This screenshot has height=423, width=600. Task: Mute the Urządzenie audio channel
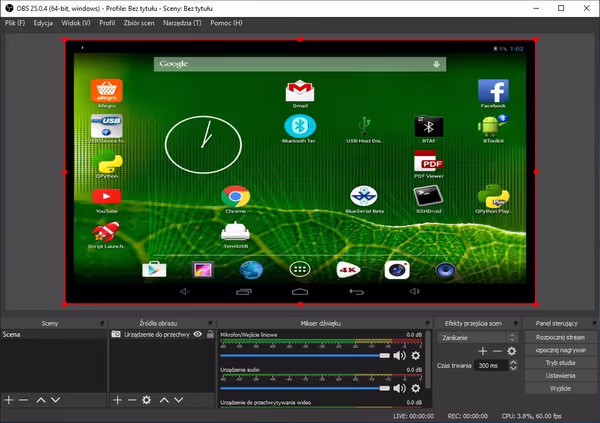399,389
